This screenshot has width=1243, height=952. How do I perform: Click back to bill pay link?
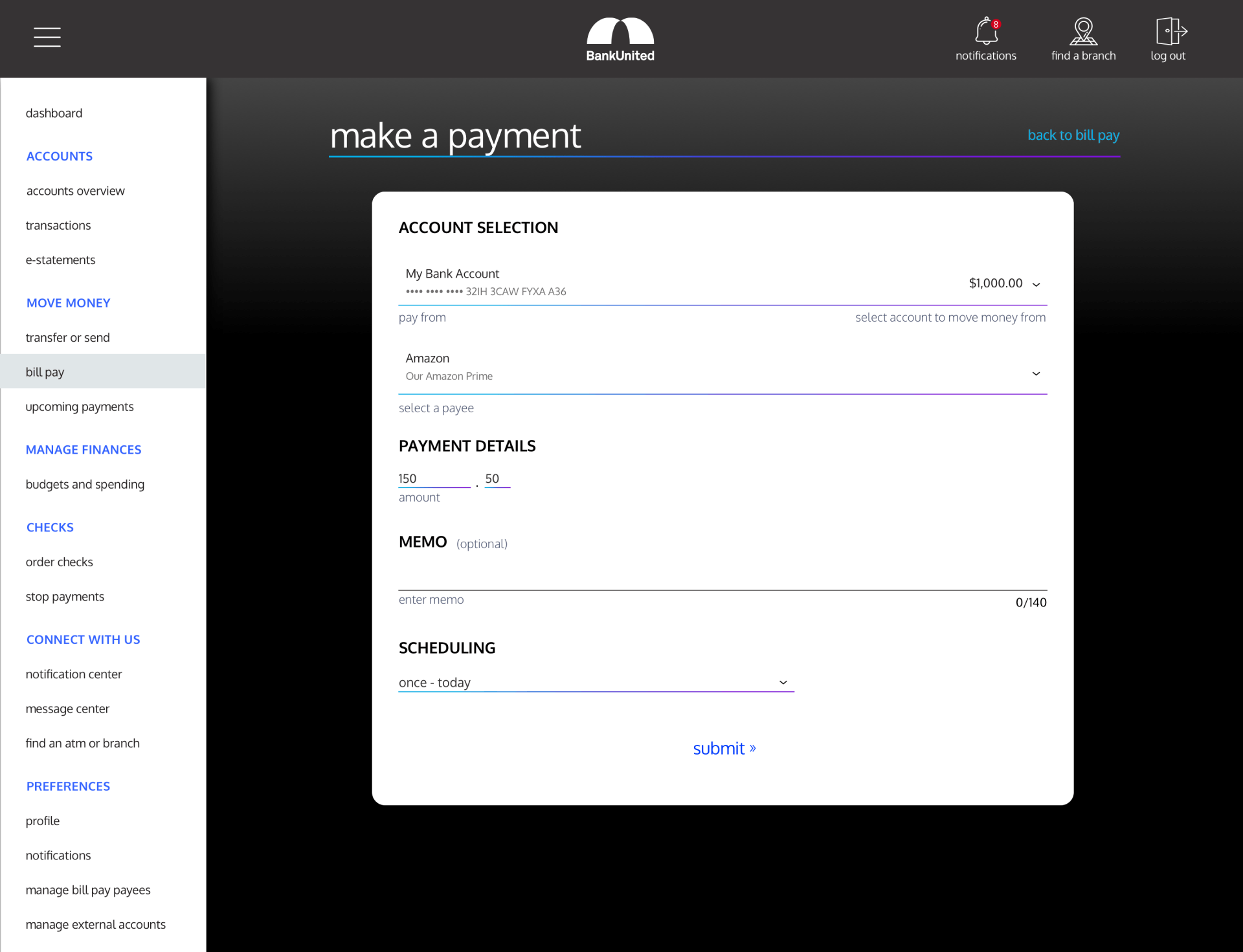coord(1073,135)
